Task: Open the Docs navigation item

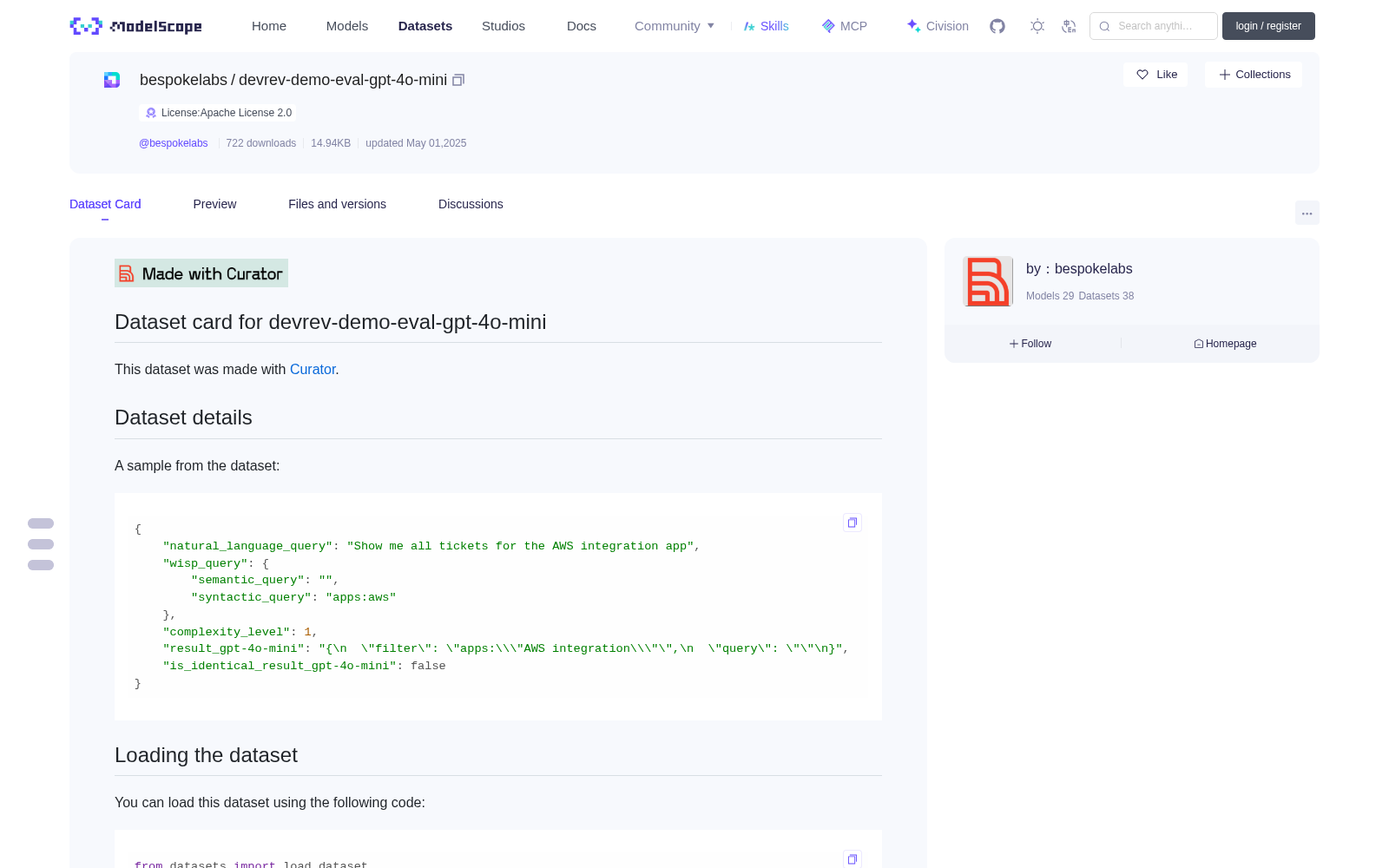Action: coord(582,26)
